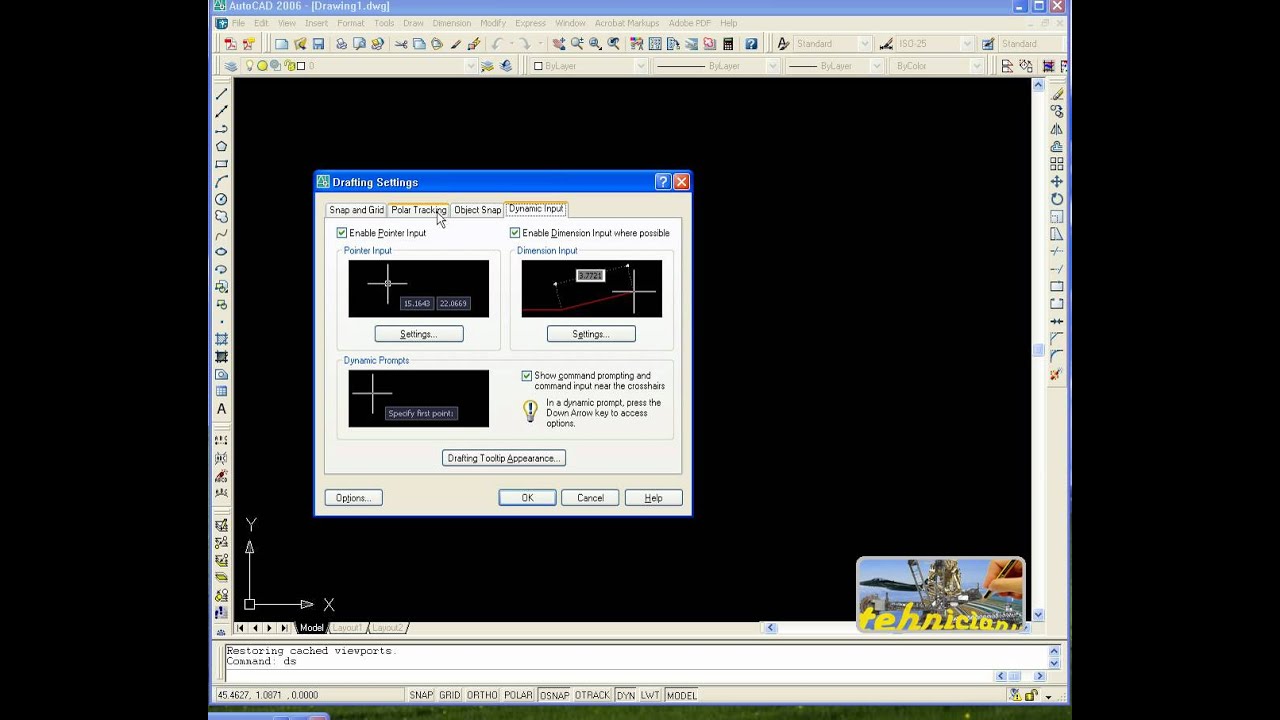
Task: Select the Circle draw tool
Action: click(x=221, y=199)
